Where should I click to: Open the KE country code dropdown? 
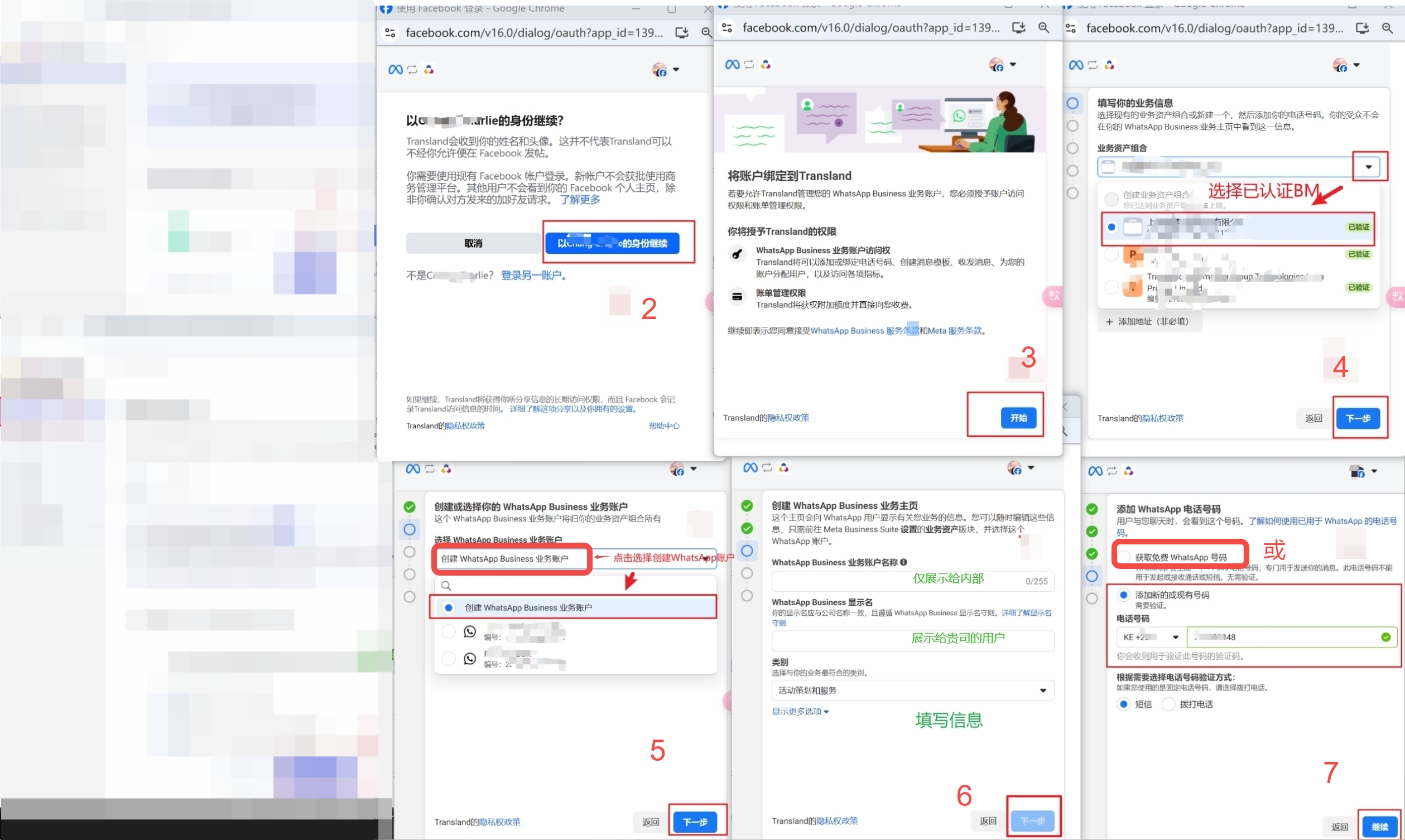pos(1151,638)
